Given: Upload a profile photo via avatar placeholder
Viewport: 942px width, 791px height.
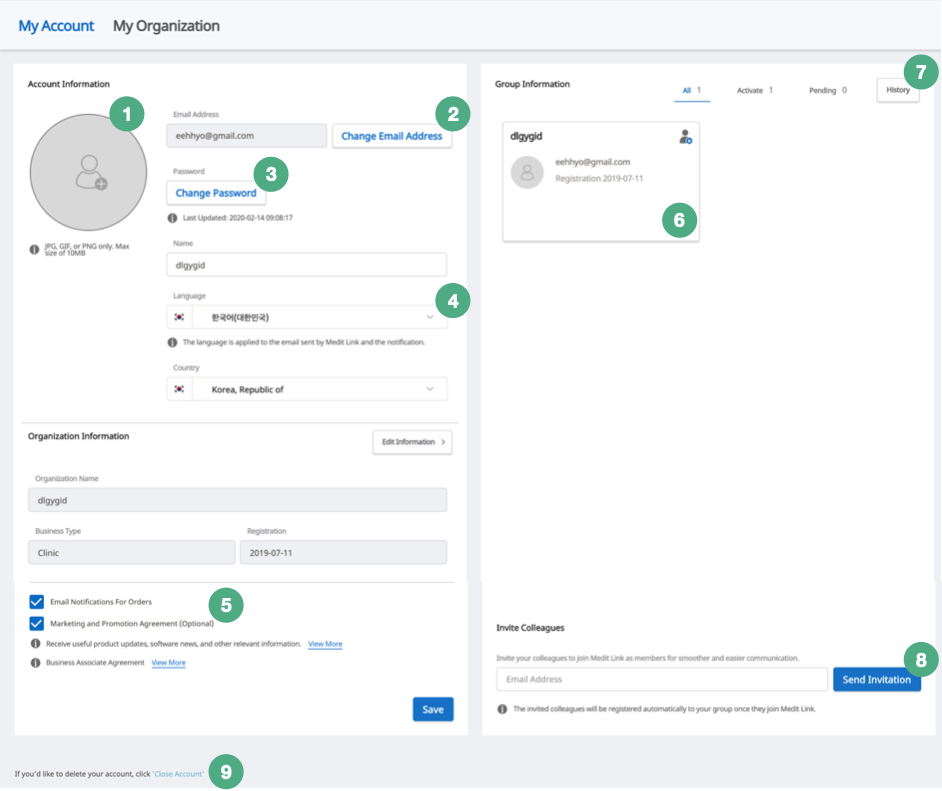Looking at the screenshot, I should tap(88, 172).
